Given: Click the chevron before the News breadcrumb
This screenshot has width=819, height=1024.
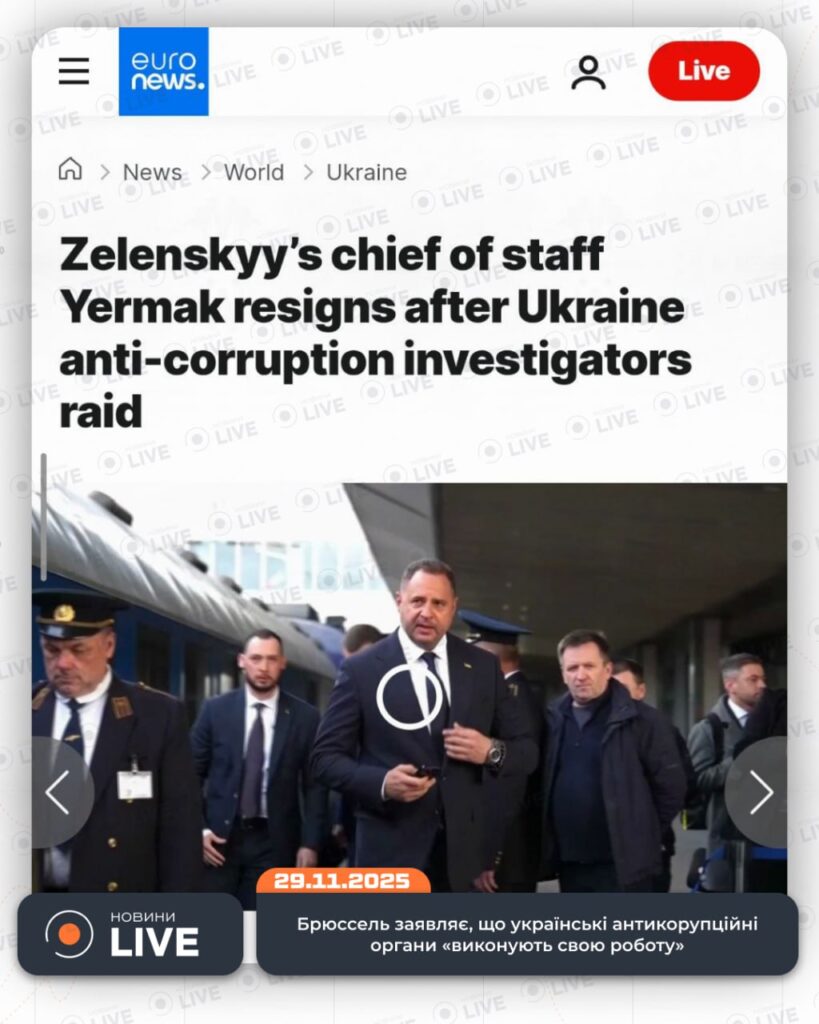Looking at the screenshot, I should pos(104,172).
